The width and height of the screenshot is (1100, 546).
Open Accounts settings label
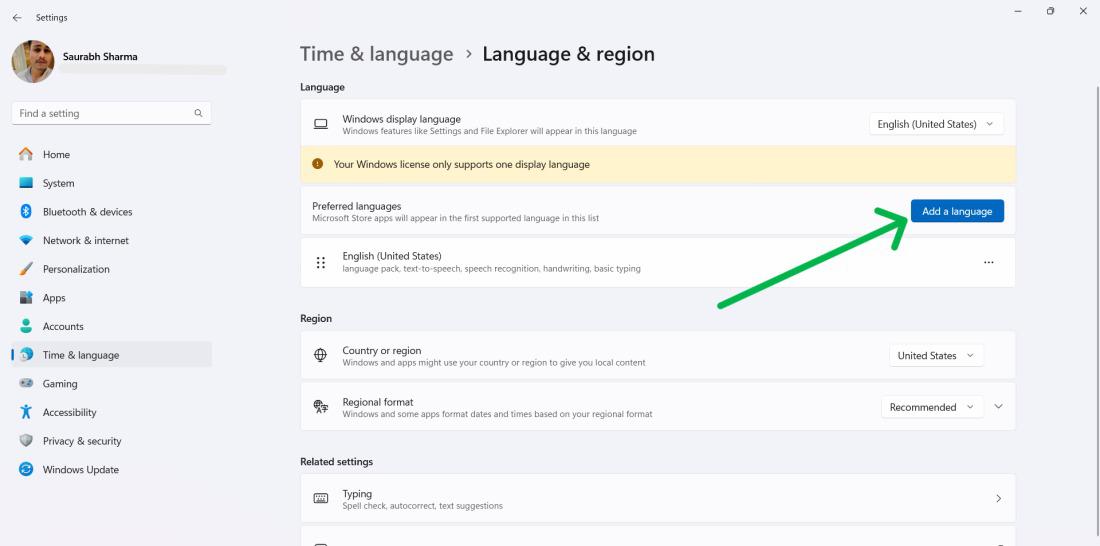(63, 327)
